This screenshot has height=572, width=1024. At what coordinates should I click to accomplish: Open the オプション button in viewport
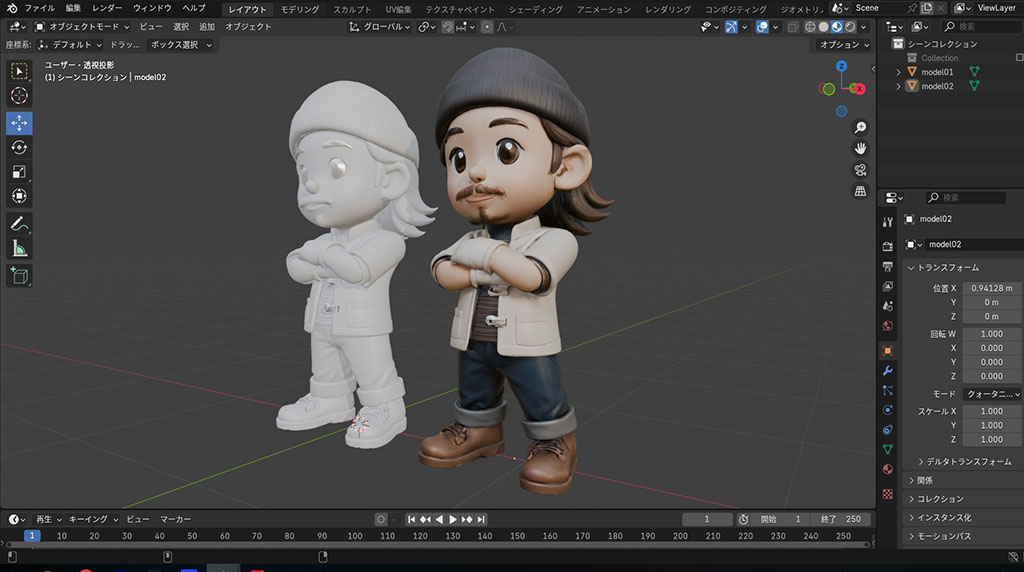click(x=843, y=45)
